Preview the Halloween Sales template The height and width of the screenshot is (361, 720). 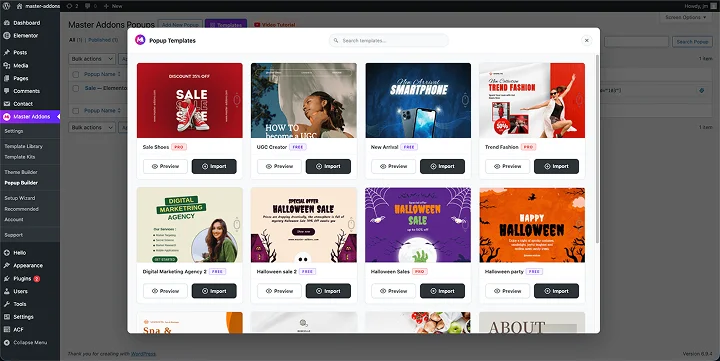pos(394,291)
